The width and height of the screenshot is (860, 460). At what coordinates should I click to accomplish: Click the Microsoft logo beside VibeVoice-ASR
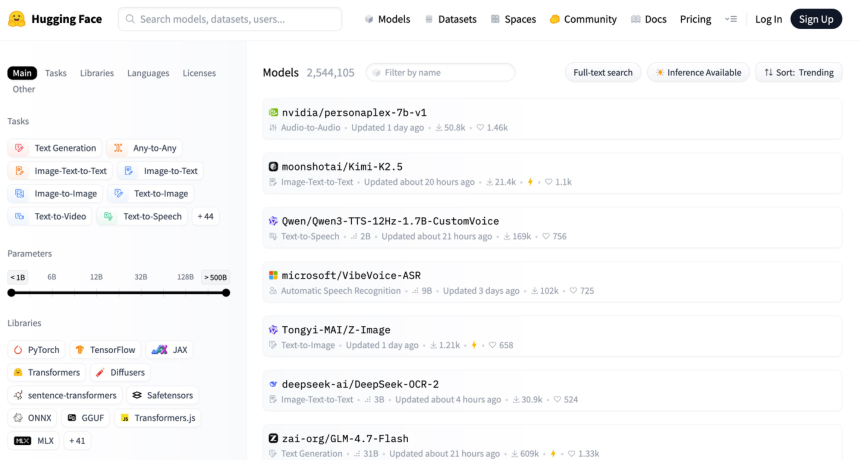pyautogui.click(x=273, y=275)
